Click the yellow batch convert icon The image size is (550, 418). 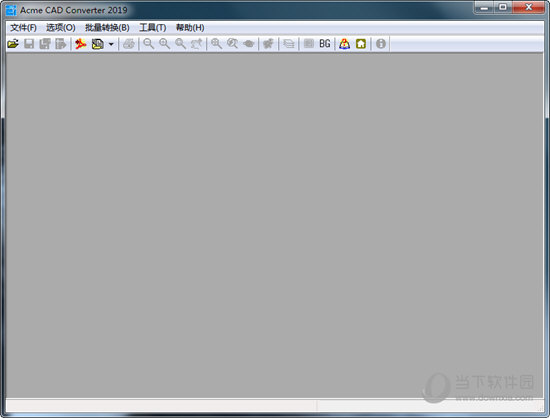click(x=98, y=44)
